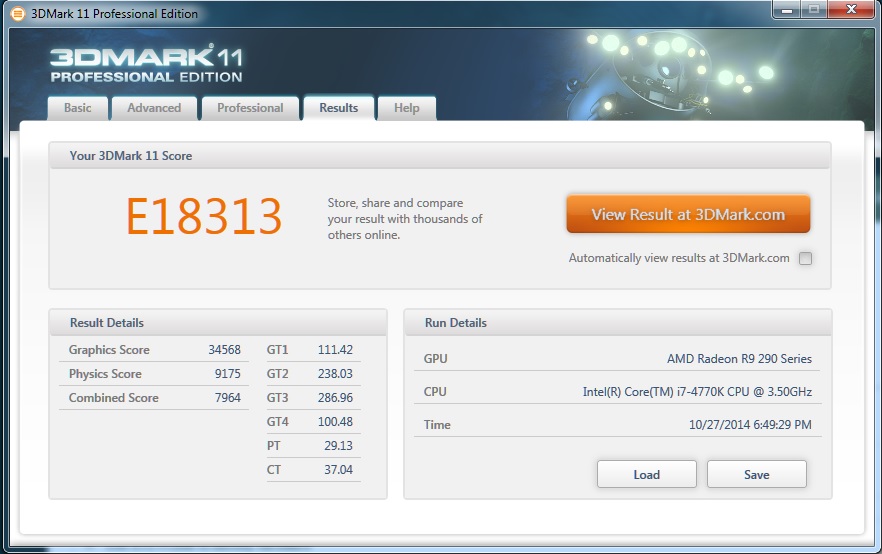Click the Run Details panel header
Screen dimensions: 882x554
(618, 323)
